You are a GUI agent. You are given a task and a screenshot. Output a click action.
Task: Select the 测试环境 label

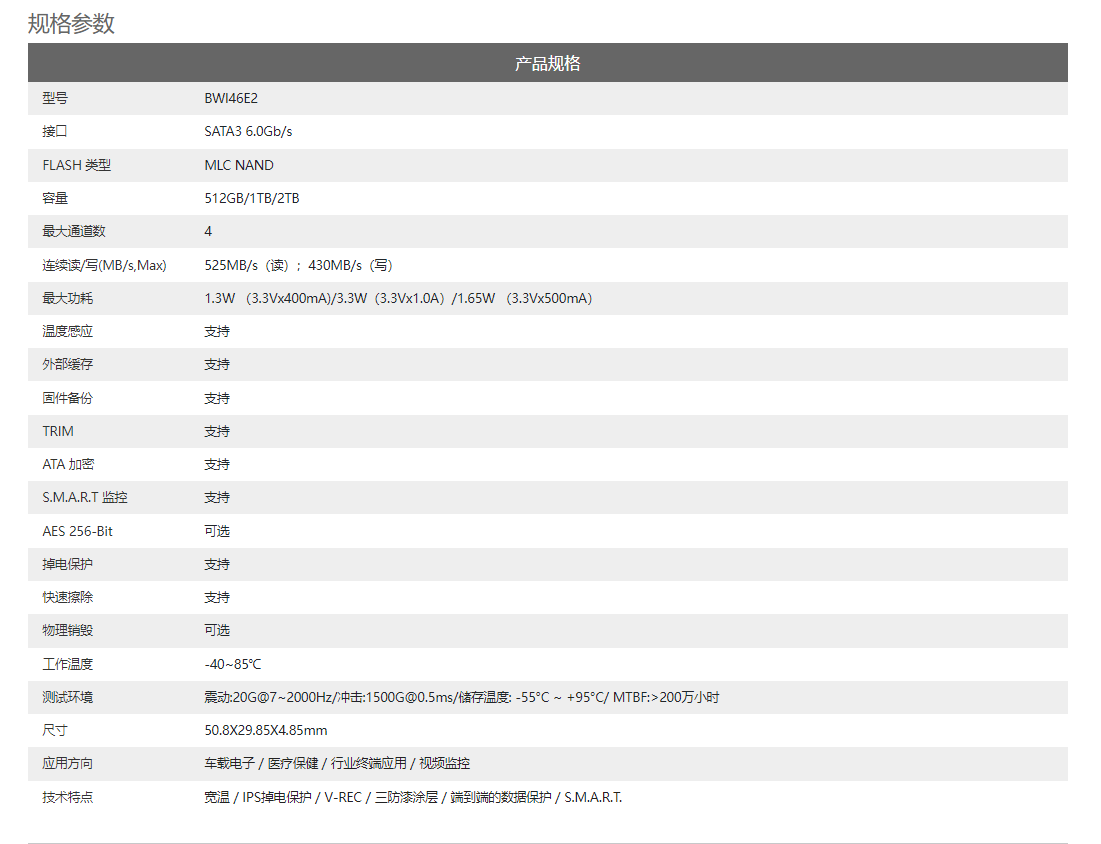click(67, 697)
